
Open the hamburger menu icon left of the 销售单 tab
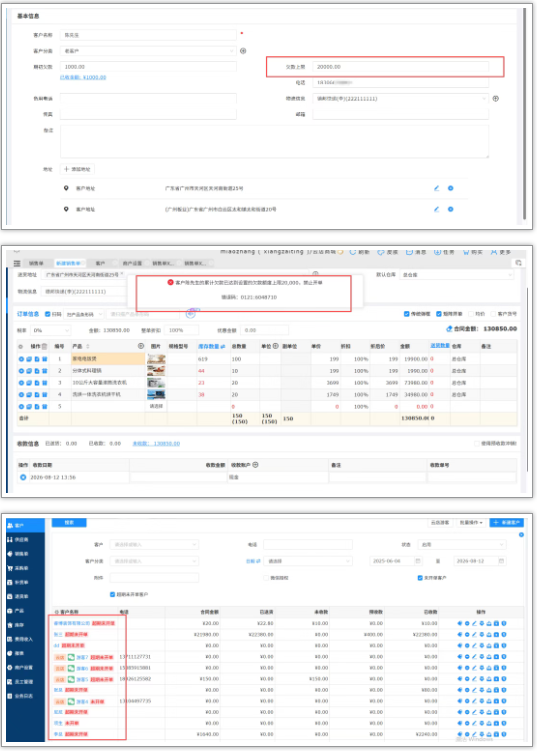17,263
